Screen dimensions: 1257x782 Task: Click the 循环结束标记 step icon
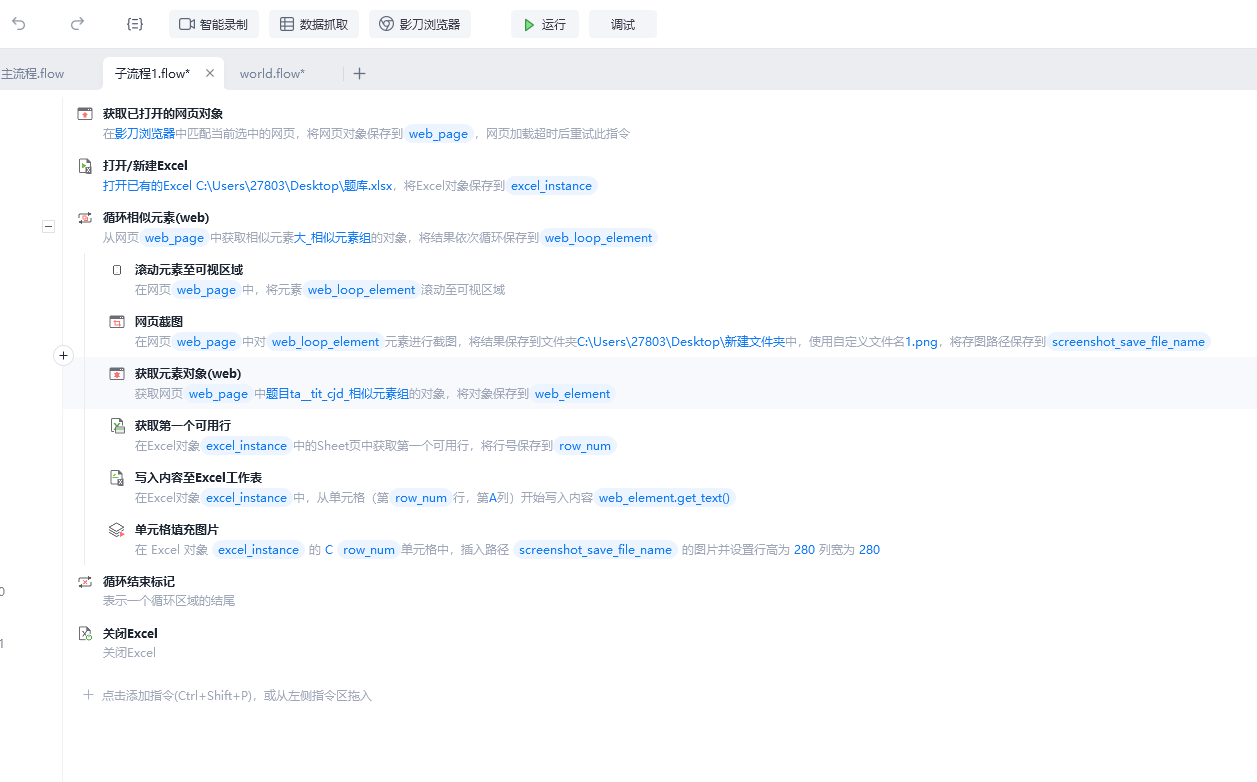[x=86, y=582]
